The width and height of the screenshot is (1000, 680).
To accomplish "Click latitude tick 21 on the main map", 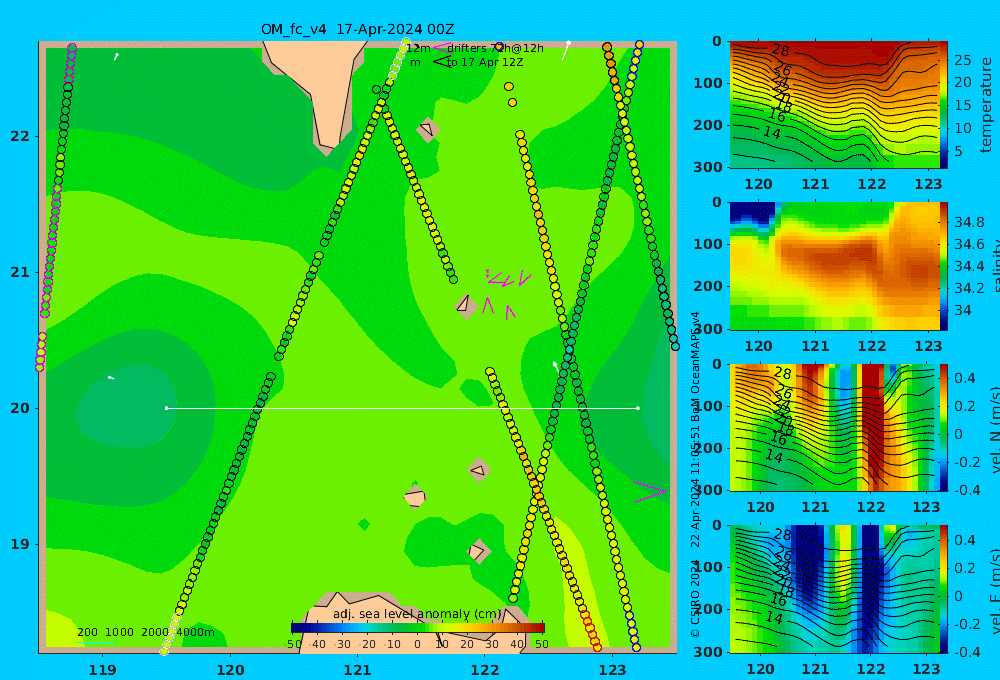I will [20, 272].
